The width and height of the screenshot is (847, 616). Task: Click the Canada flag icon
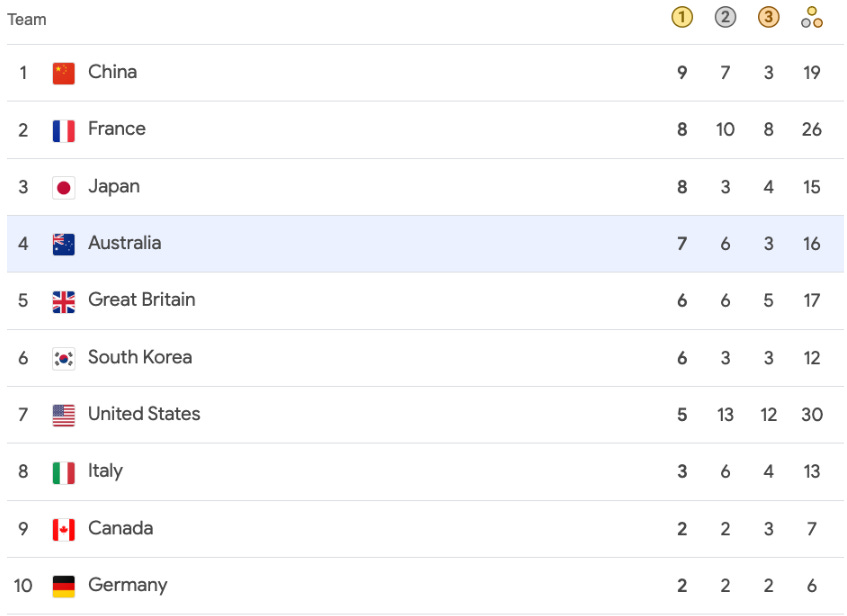pos(64,530)
